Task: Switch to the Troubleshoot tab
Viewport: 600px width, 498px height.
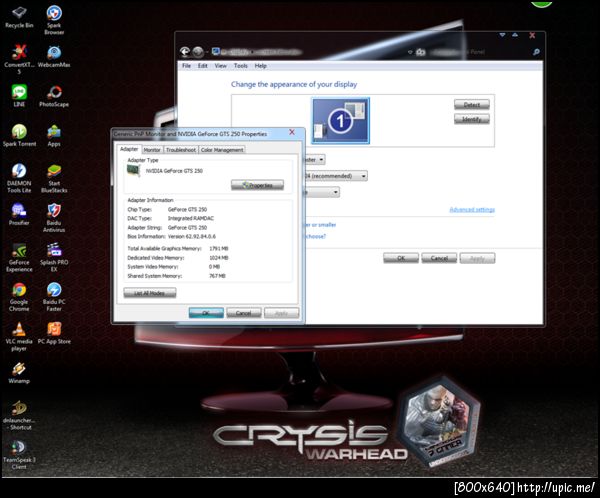Action: (x=181, y=150)
